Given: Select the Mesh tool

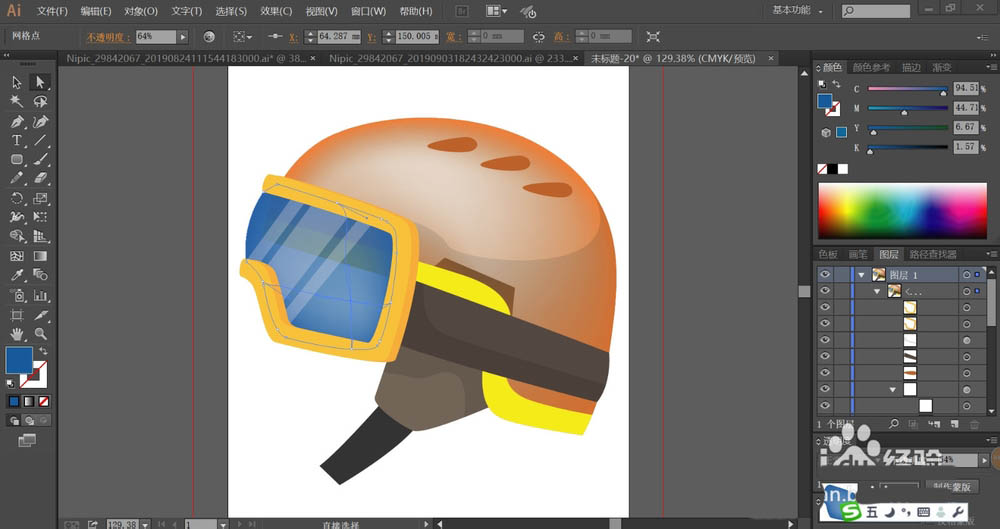Looking at the screenshot, I should (x=17, y=256).
